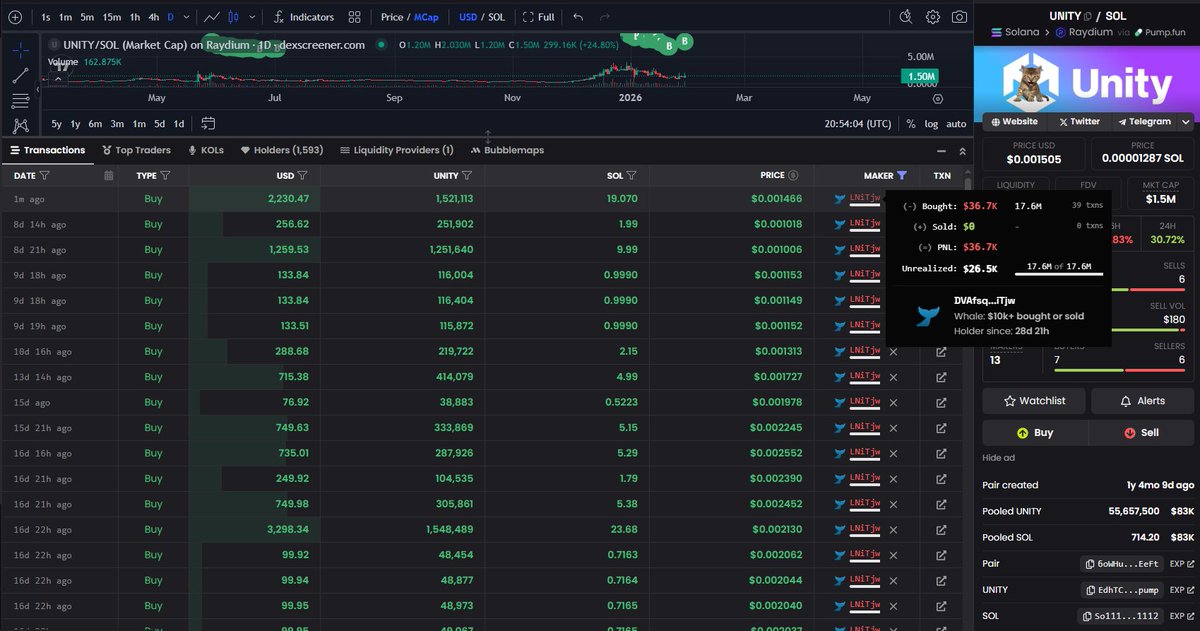Screen dimensions: 1200x631
Task: Open explorer link for 15d ago transaction
Action: pos(941,403)
